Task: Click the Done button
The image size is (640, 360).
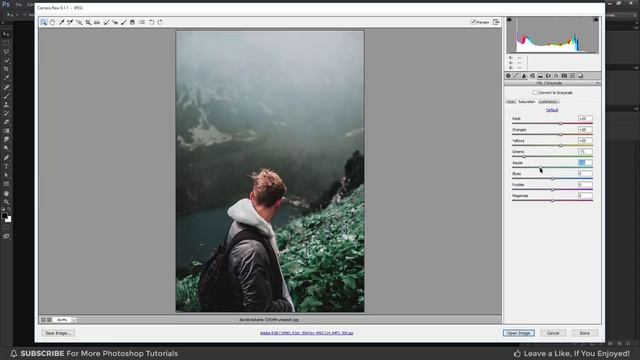Action: pyautogui.click(x=584, y=333)
